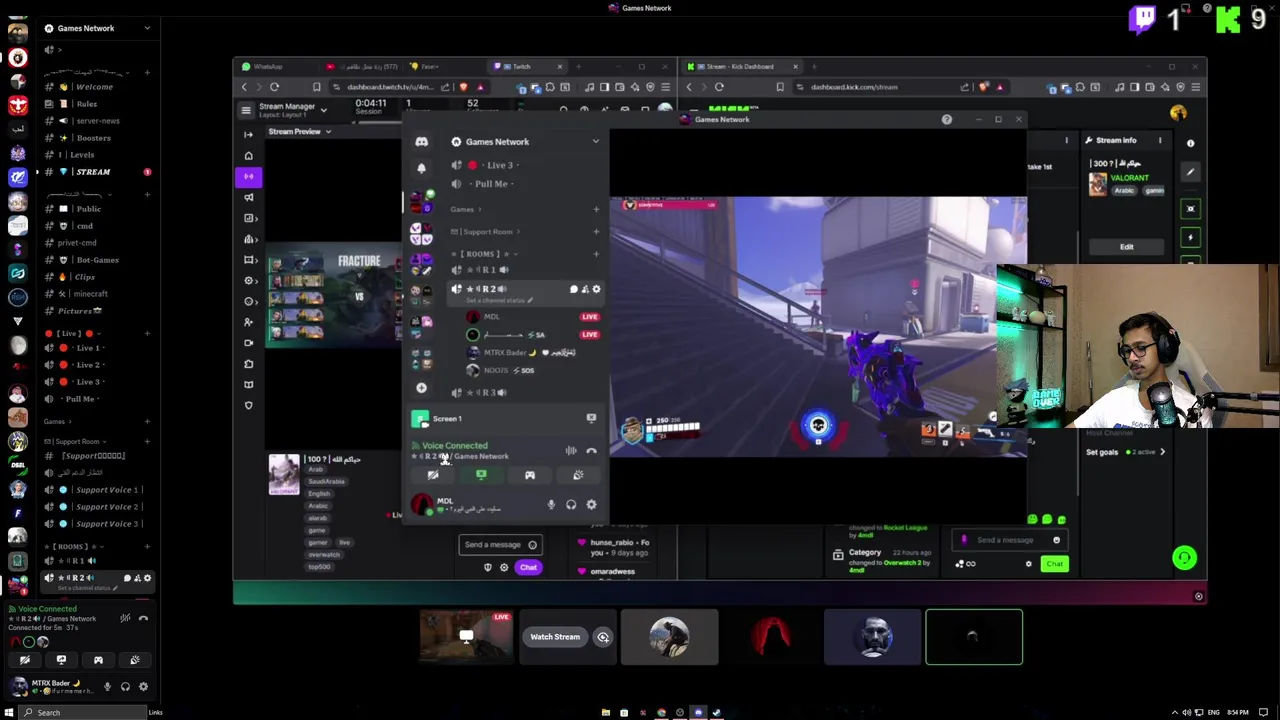
Task: Open the Discord home icon in inner window
Action: (421, 142)
